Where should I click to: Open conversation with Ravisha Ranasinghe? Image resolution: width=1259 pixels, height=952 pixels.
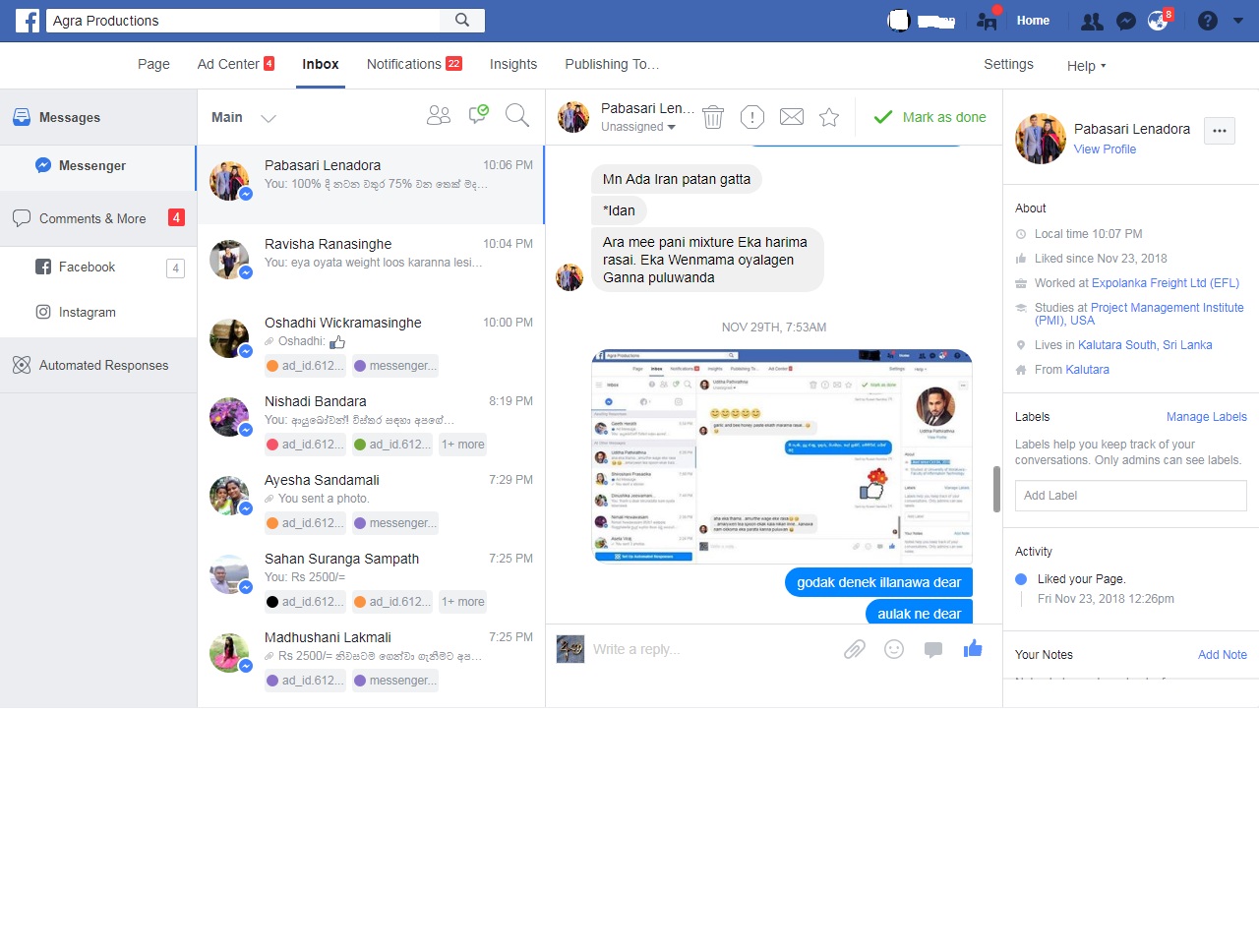click(x=371, y=263)
